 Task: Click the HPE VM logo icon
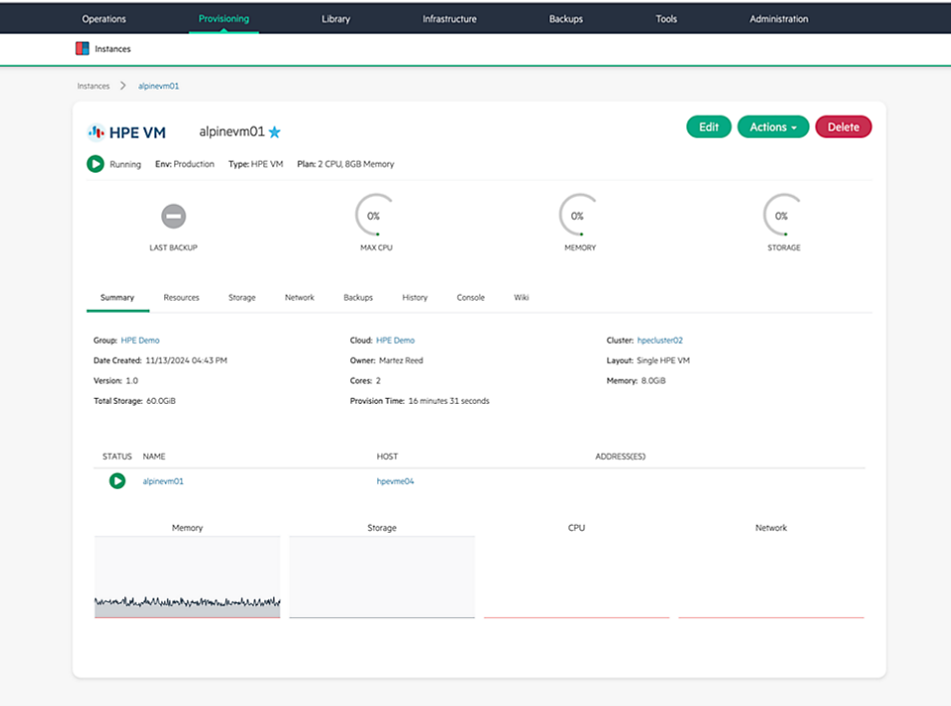click(x=96, y=132)
